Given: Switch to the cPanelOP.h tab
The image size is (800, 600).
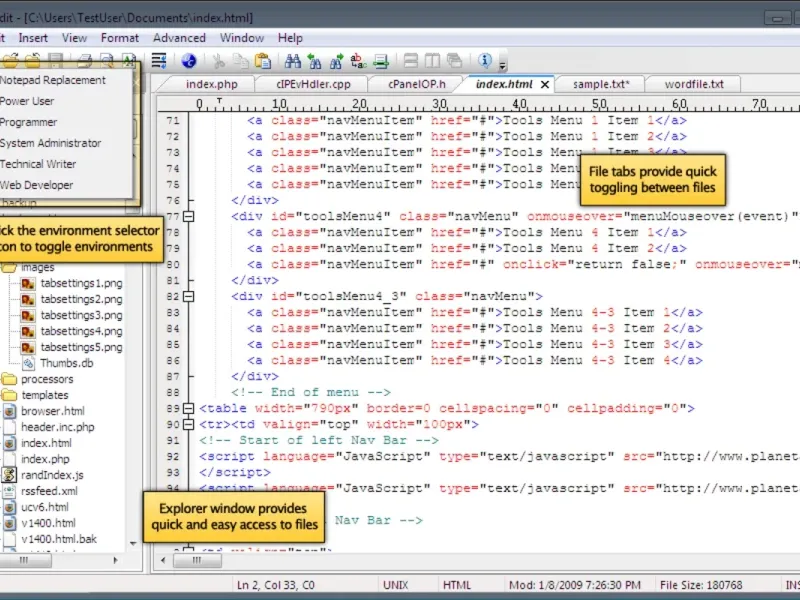Looking at the screenshot, I should (x=417, y=84).
